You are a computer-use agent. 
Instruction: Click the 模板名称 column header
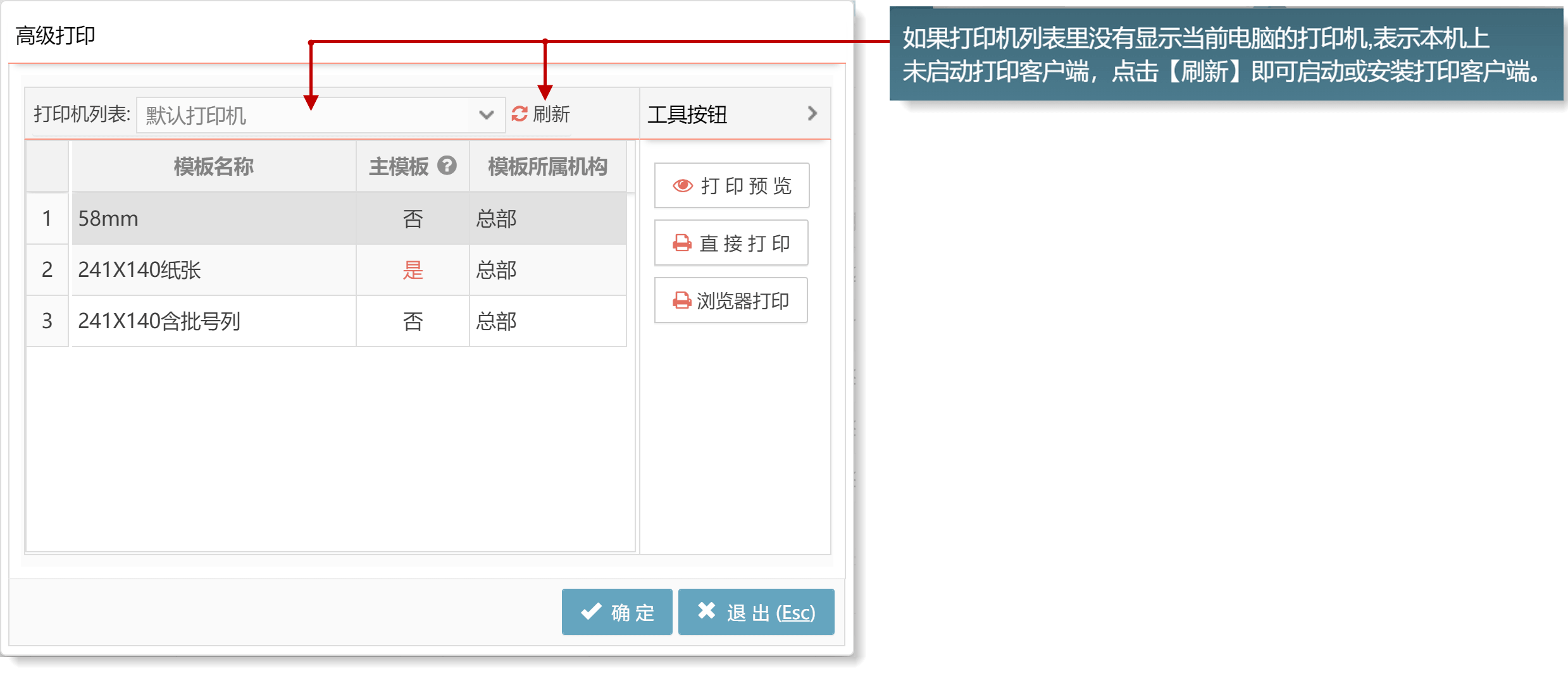tap(214, 167)
